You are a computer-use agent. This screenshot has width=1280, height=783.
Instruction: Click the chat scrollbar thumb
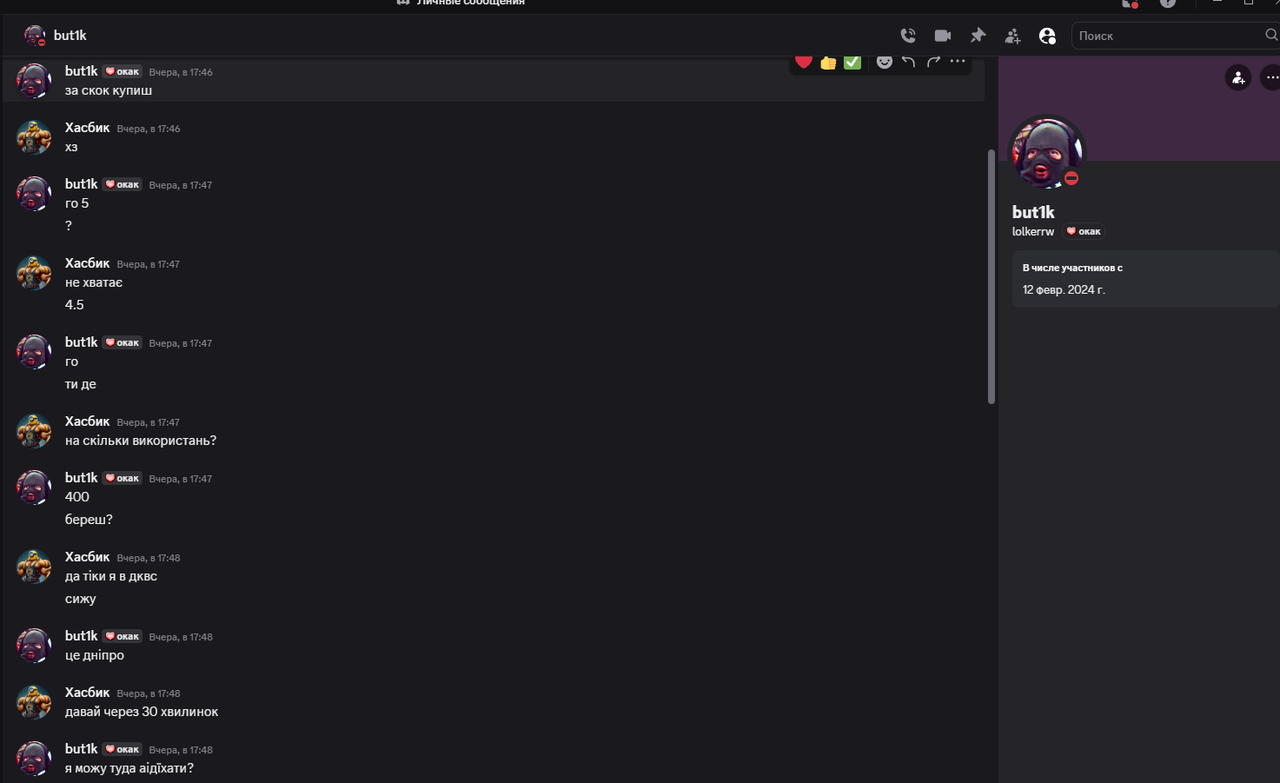[x=991, y=277]
